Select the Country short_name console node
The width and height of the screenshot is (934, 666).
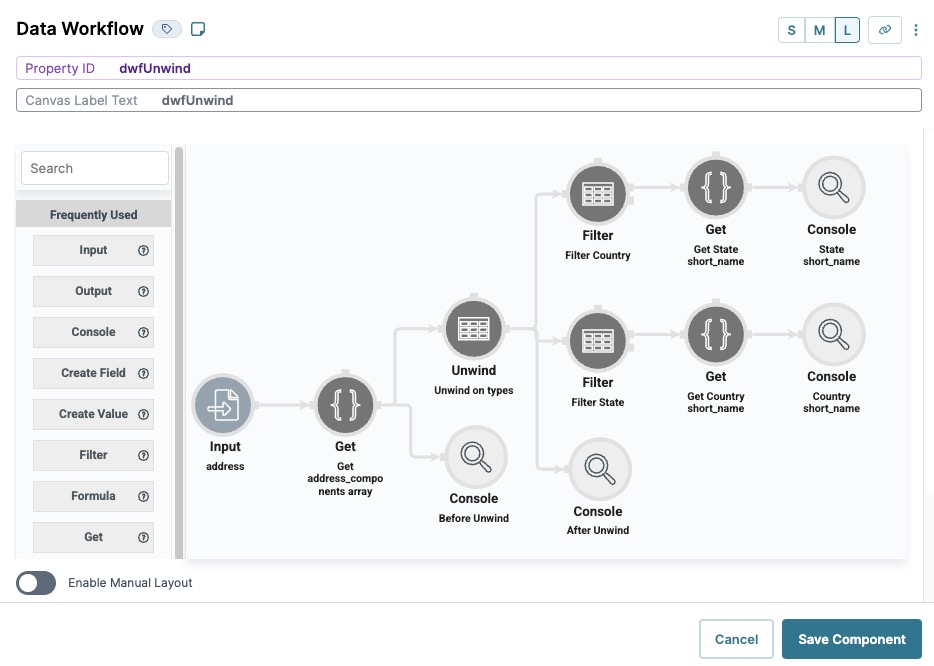(833, 335)
